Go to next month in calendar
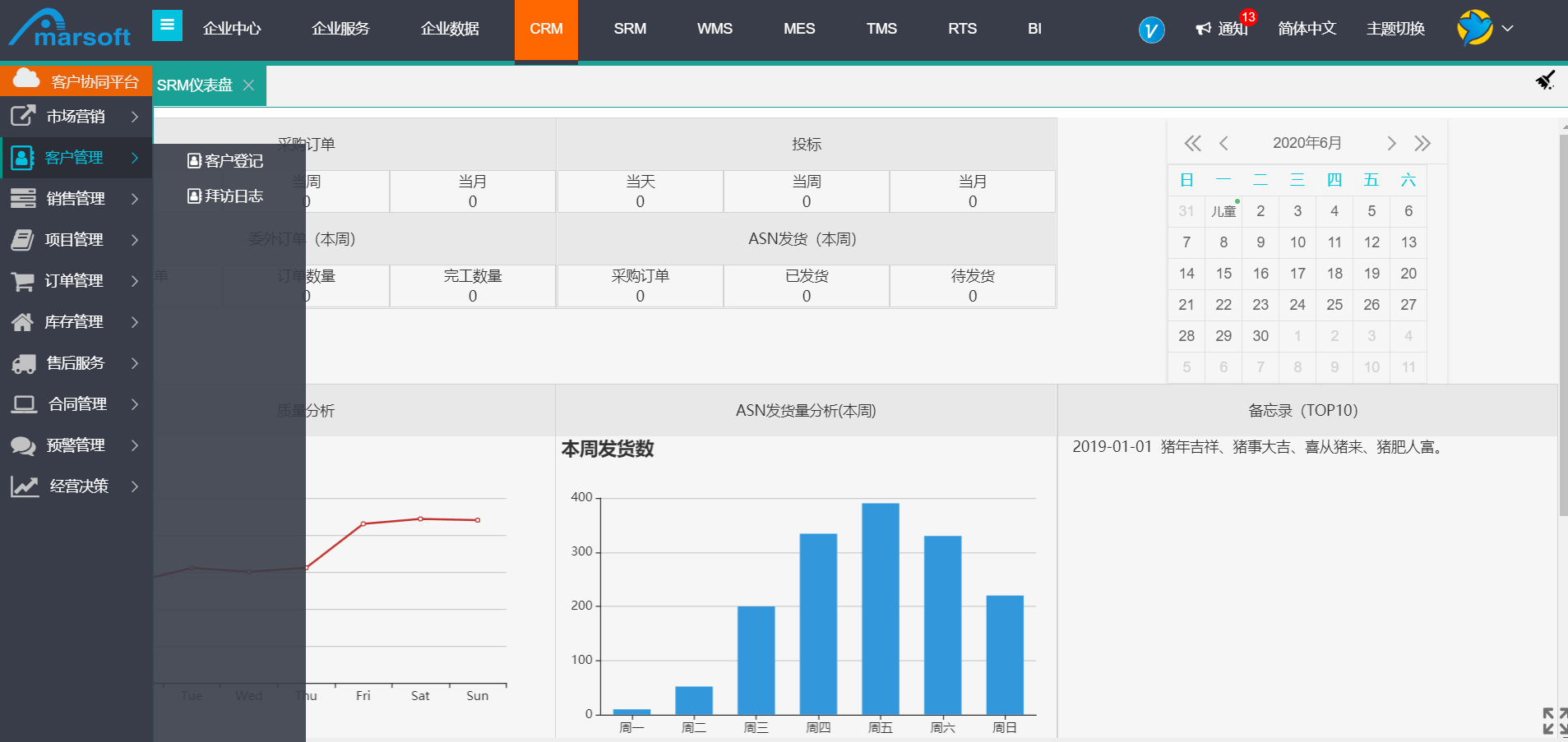Viewport: 1568px width, 742px height. point(1391,144)
